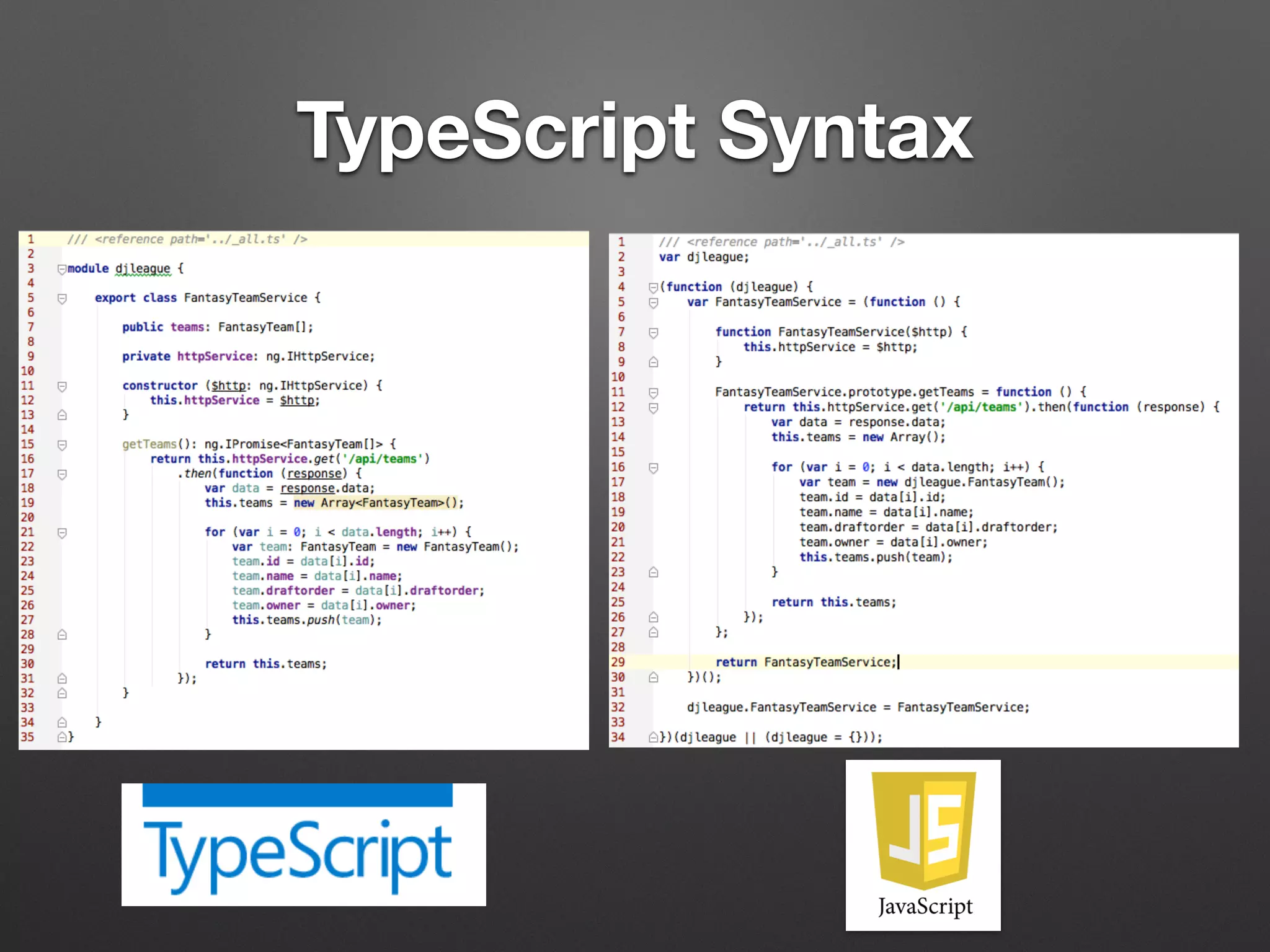1270x952 pixels.
Task: Click 'team.owner = data[i].owner;' in JavaScript pane
Action: (894, 542)
